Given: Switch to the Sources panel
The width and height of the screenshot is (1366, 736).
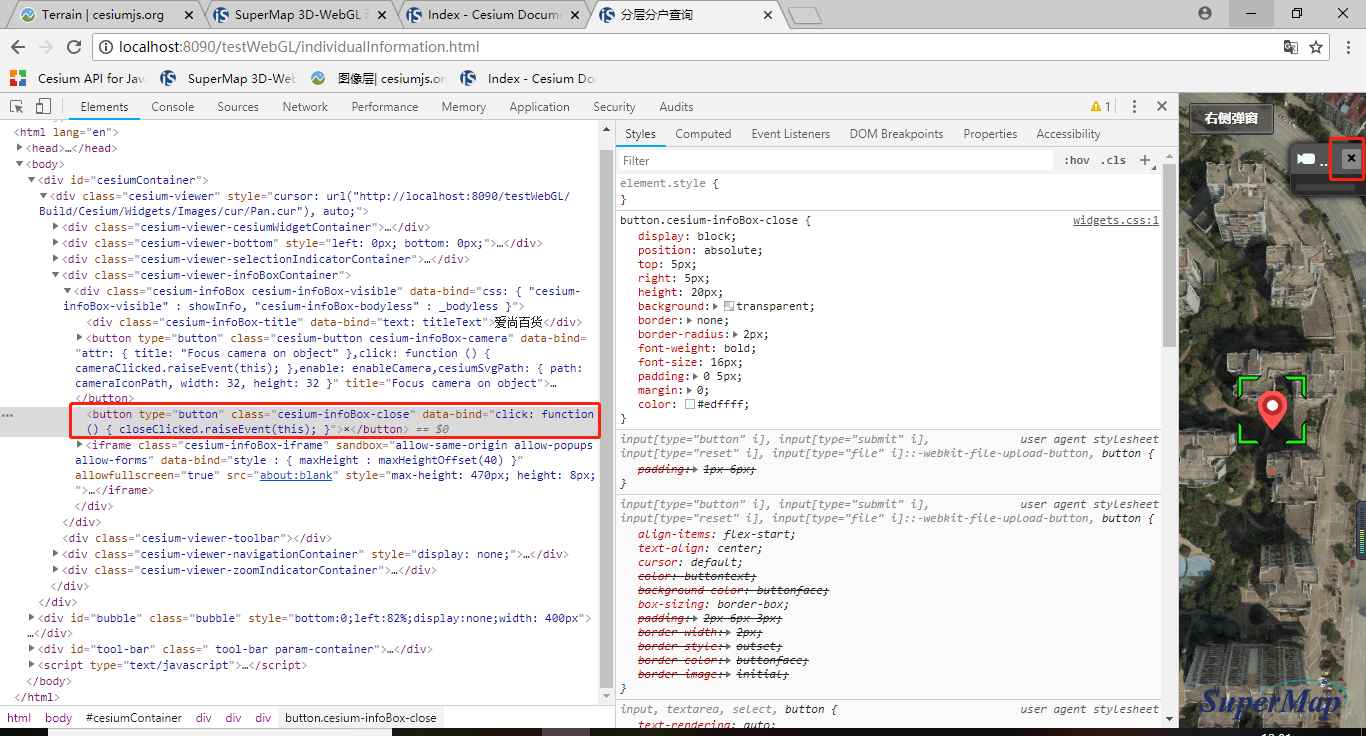Looking at the screenshot, I should tap(238, 107).
